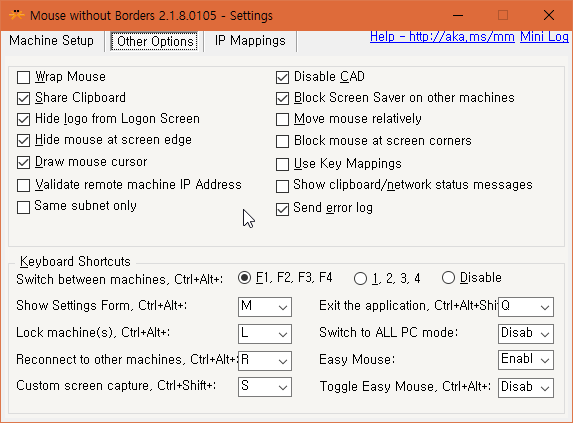This screenshot has width=573, height=423.
Task: Select the Other Options tab
Action: [x=155, y=41]
